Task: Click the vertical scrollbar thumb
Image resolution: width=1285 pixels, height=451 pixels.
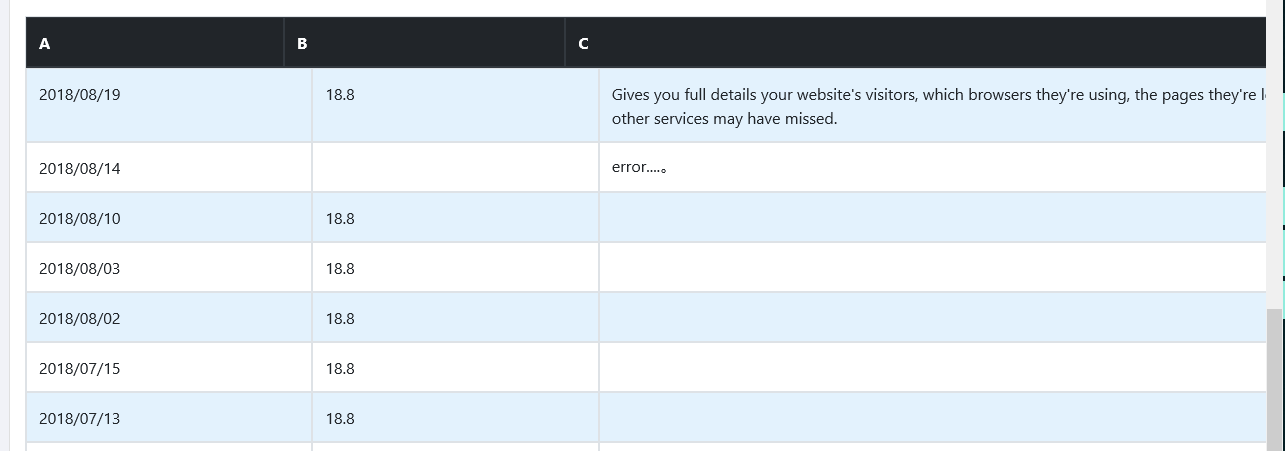Action: pos(1273,380)
